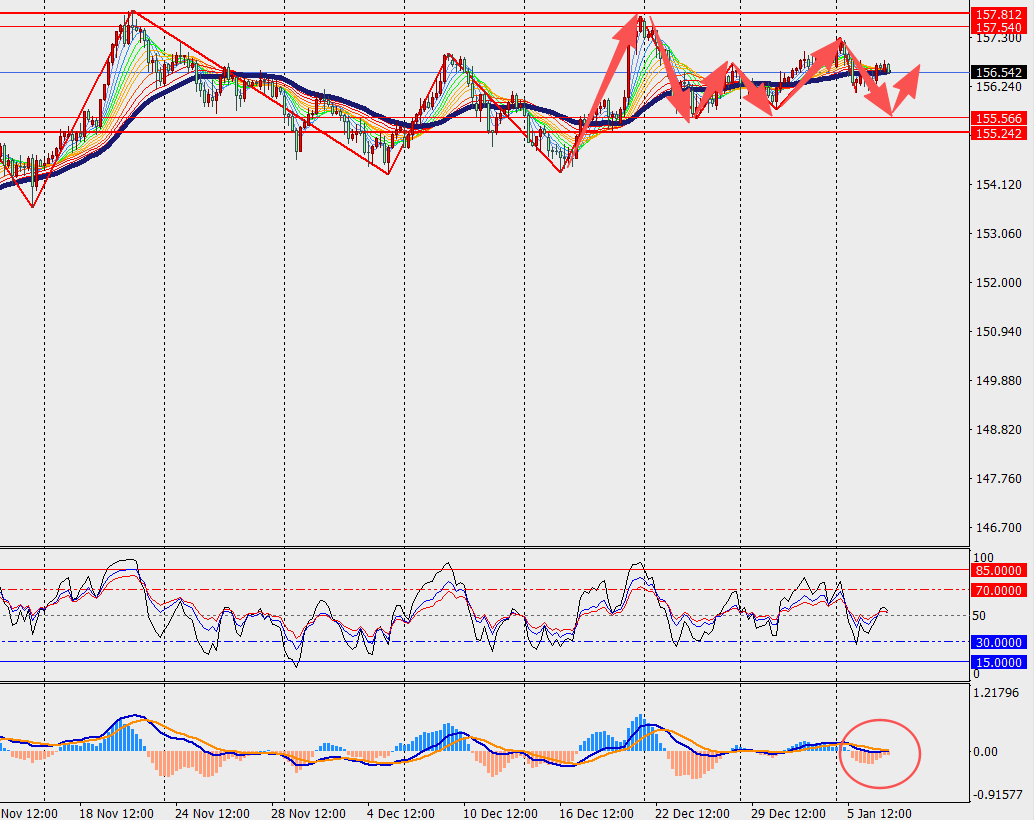The image size is (1034, 820).
Task: Select the 15.0000 oversold level label
Action: tap(999, 662)
